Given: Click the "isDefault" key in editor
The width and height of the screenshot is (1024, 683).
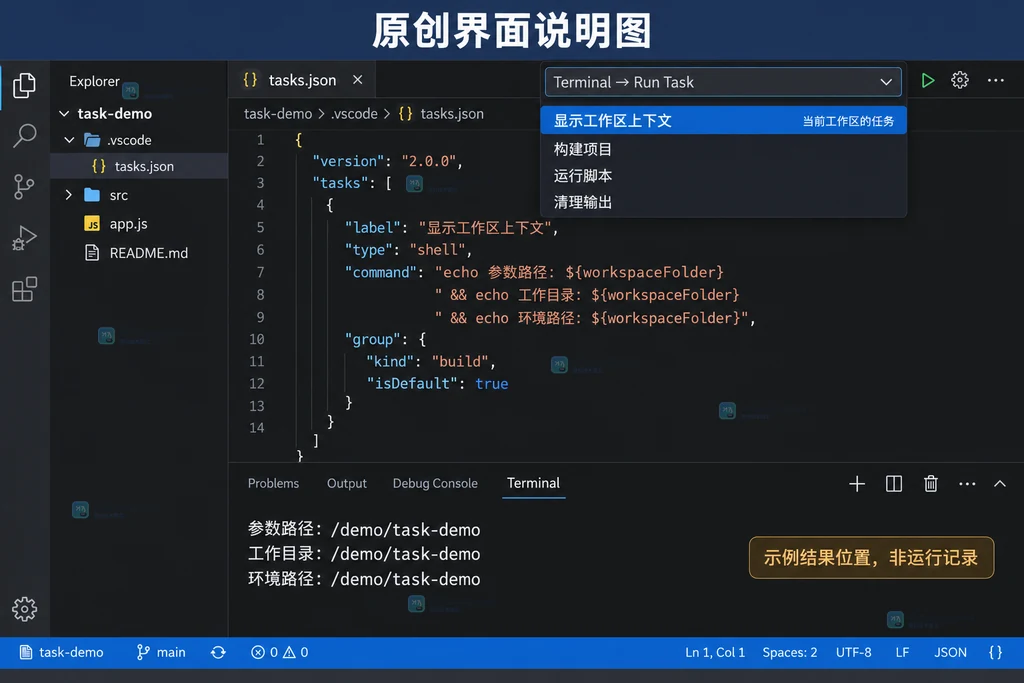Looking at the screenshot, I should (x=411, y=384).
